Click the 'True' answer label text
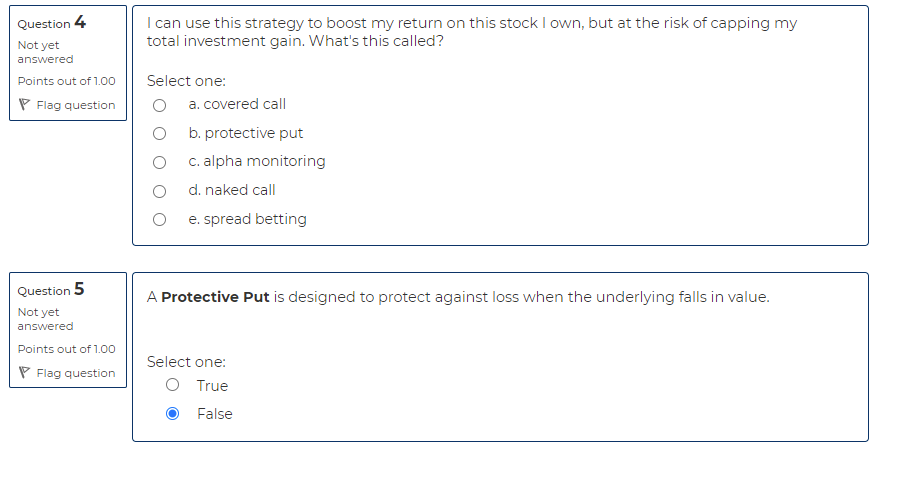Screen dimensions: 897x482 pos(212,386)
